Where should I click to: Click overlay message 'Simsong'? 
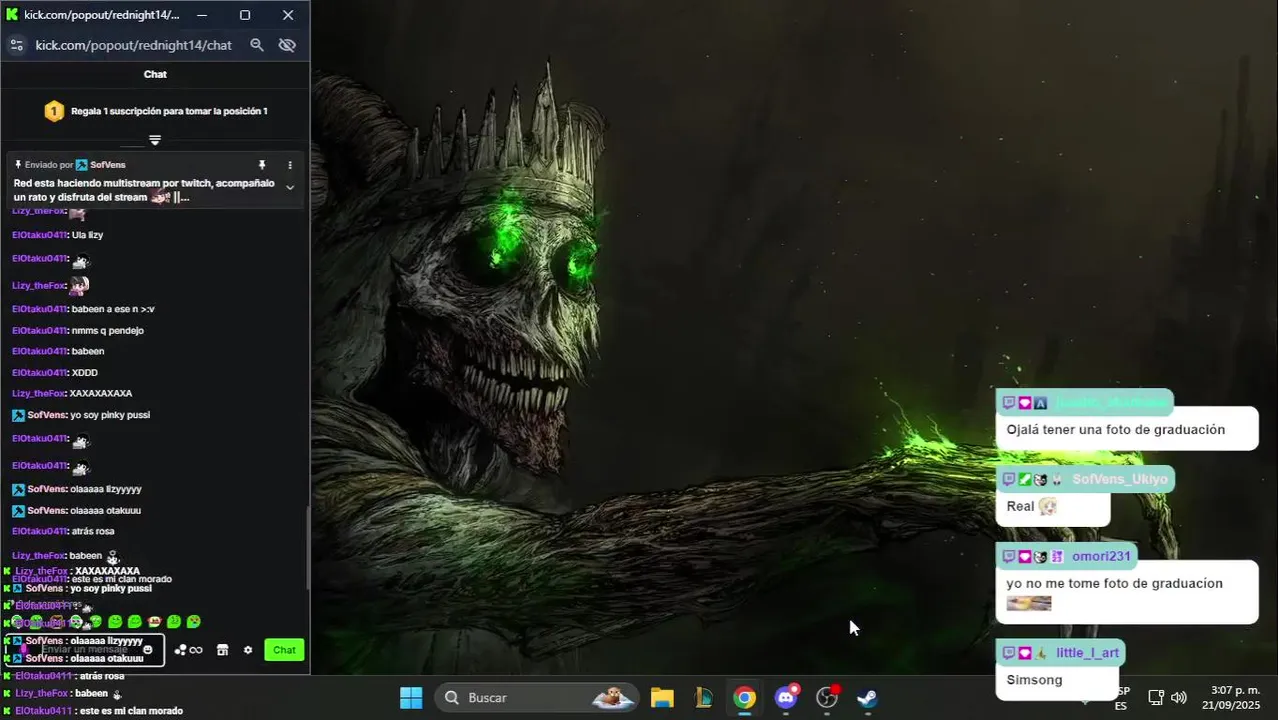tap(1034, 680)
